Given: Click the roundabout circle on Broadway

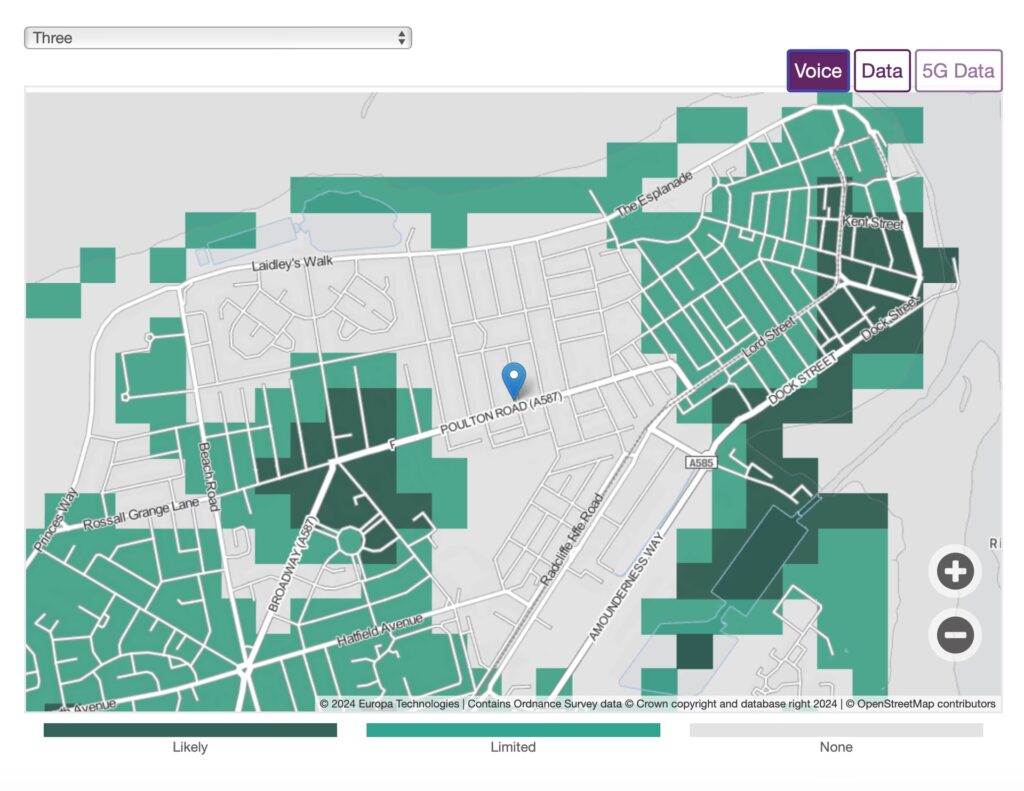Looking at the screenshot, I should pyautogui.click(x=349, y=541).
